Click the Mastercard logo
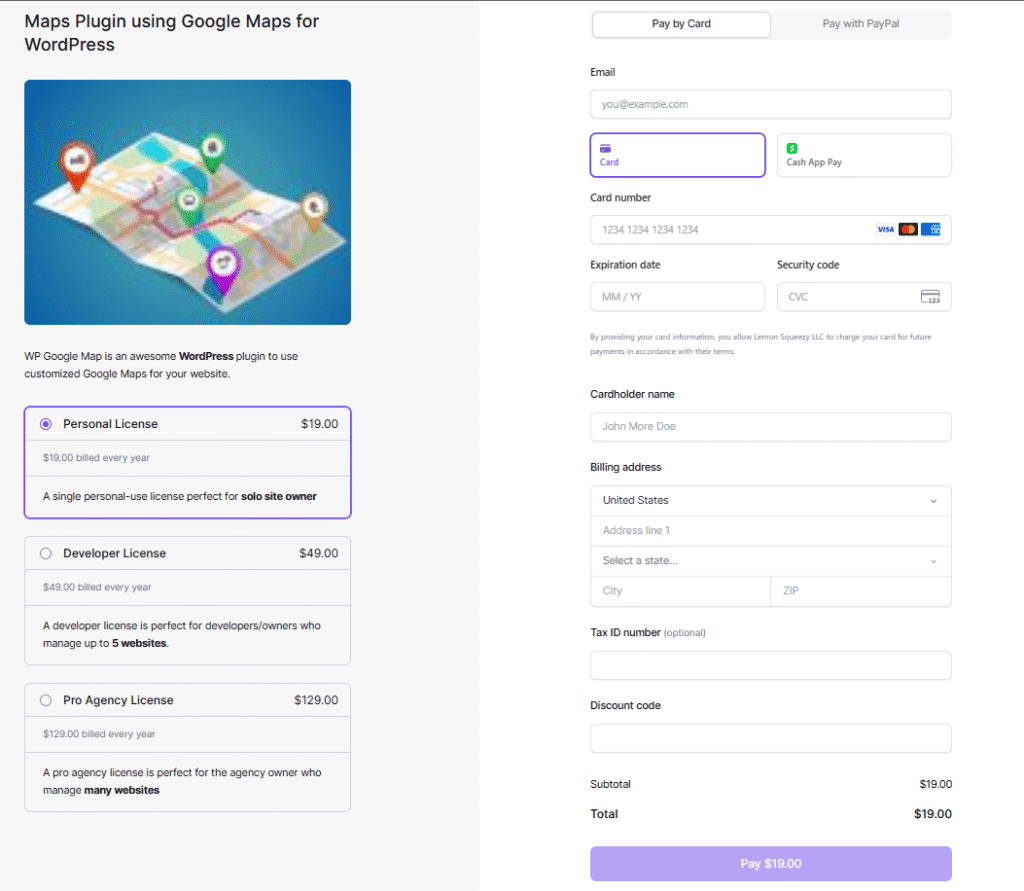 point(908,229)
